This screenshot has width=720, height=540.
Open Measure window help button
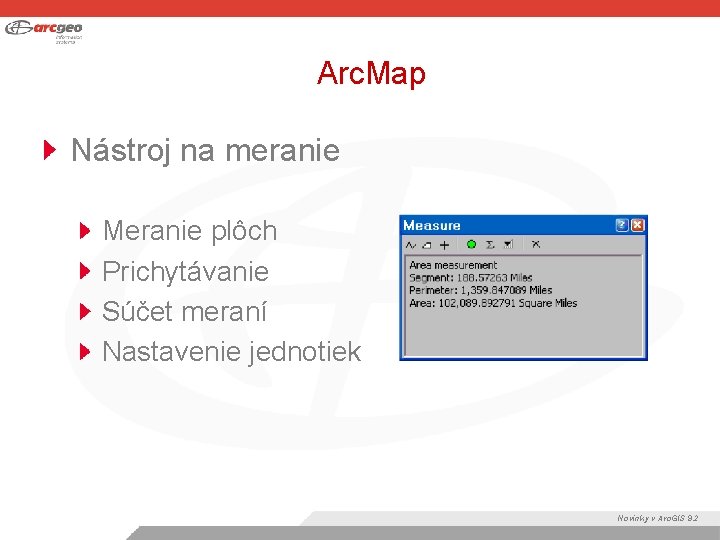coord(621,225)
